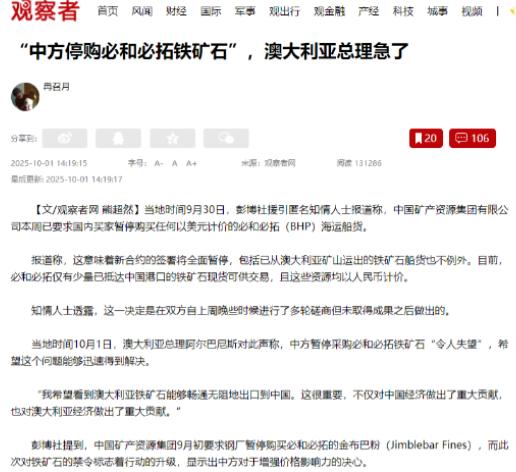Open the 财经 navigation tab

tap(176, 11)
